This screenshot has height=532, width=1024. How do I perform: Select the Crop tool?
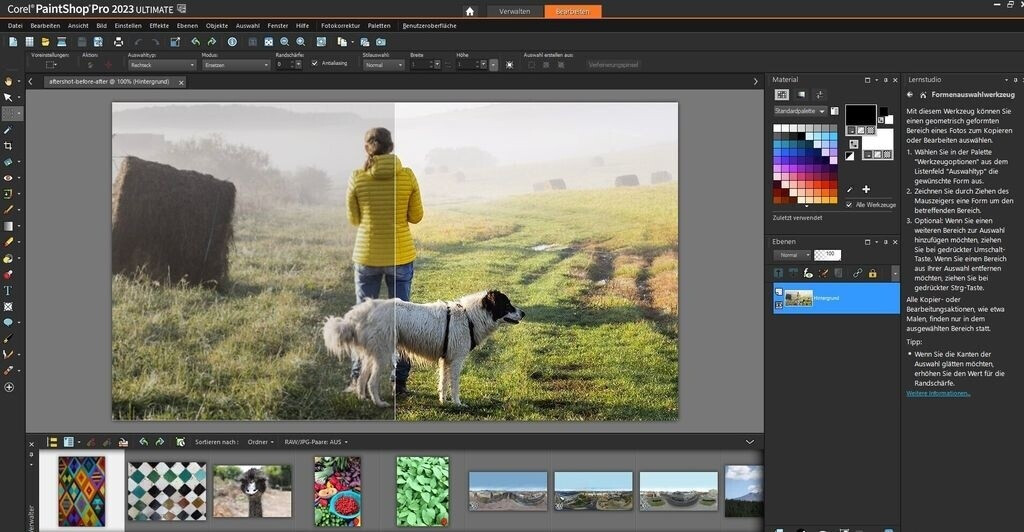(8, 145)
